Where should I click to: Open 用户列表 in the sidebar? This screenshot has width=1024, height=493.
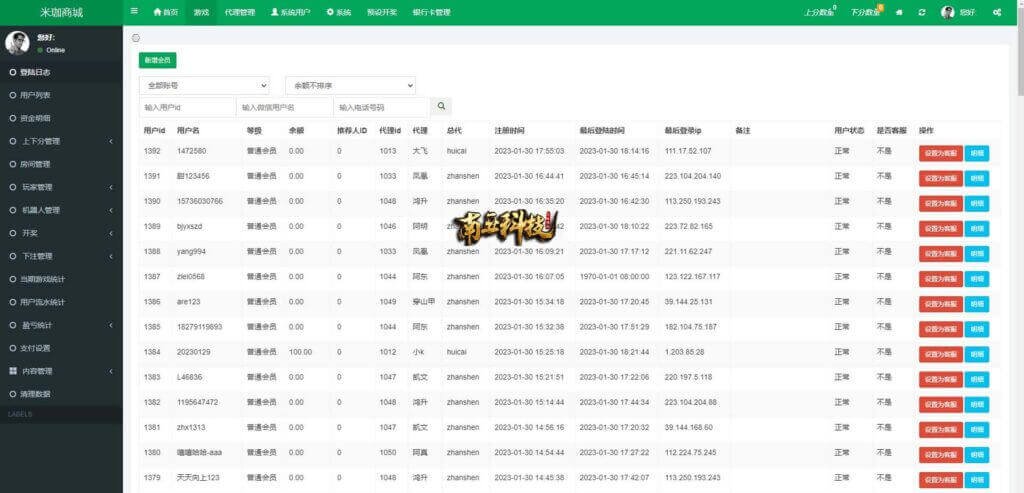[36, 95]
